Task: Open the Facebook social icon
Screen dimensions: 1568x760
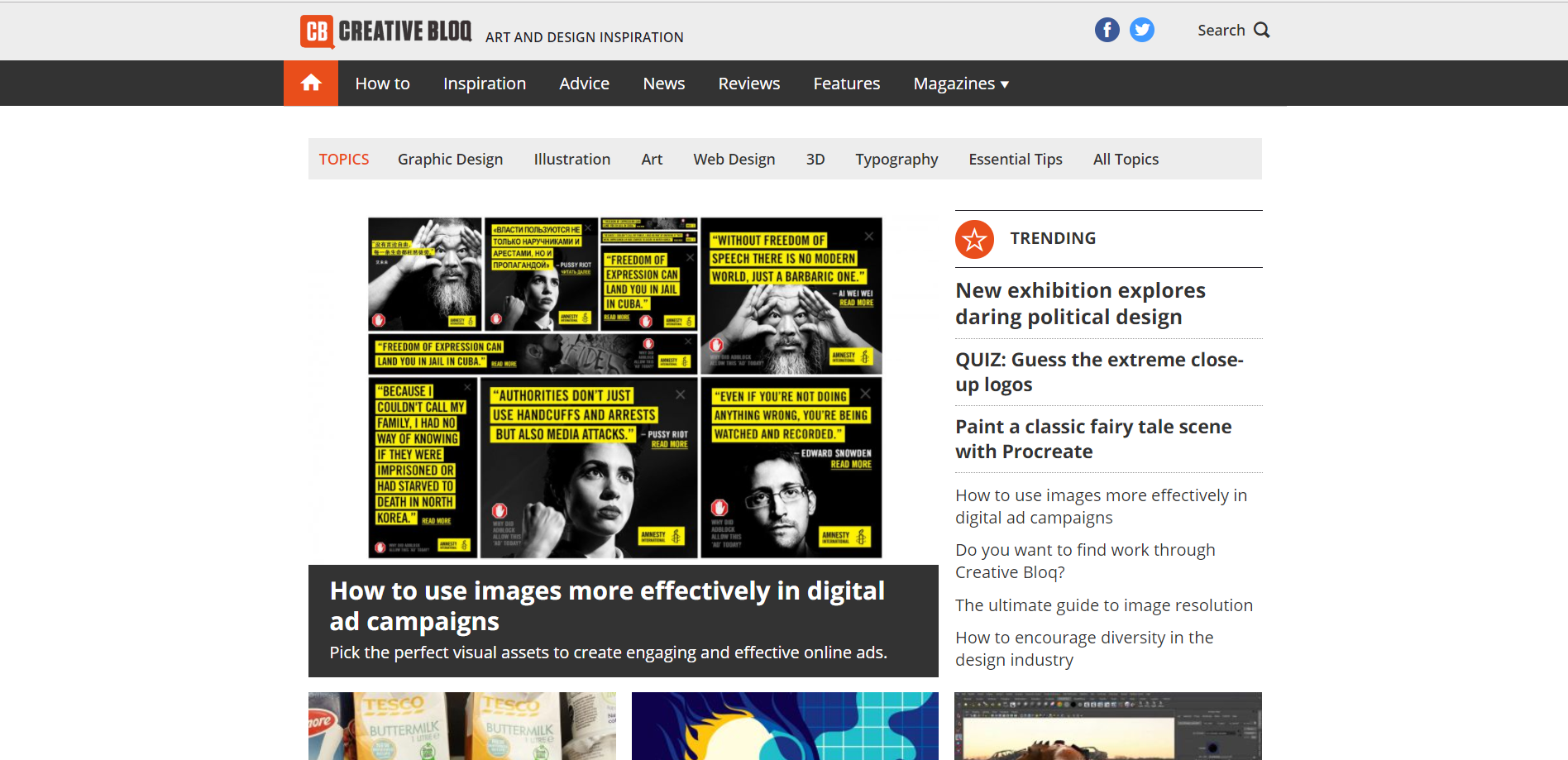Action: tap(1107, 30)
